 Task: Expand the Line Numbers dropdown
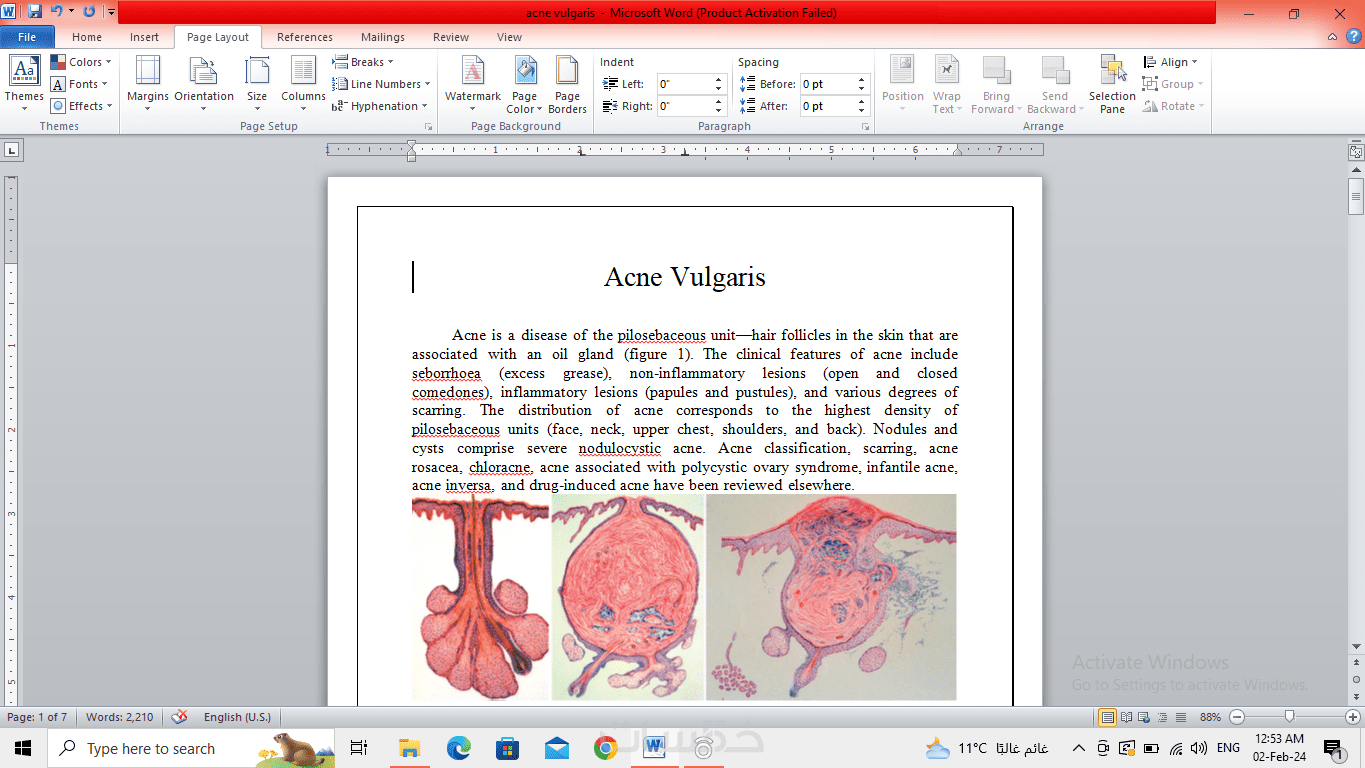click(382, 84)
